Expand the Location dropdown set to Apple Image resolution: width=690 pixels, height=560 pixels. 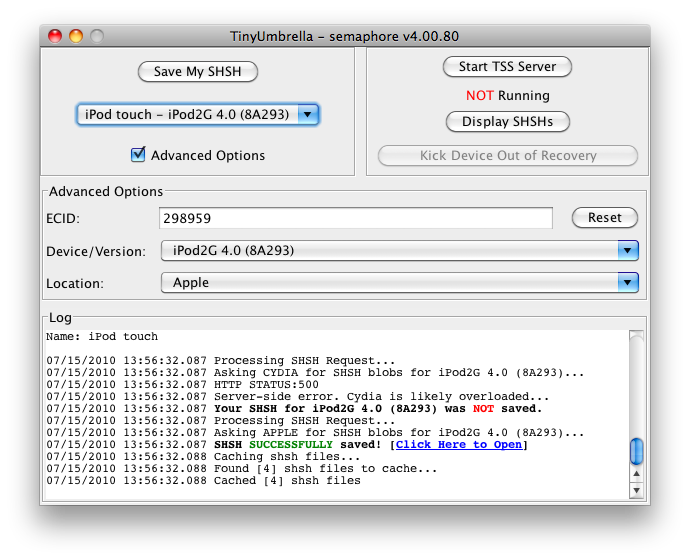(398, 283)
